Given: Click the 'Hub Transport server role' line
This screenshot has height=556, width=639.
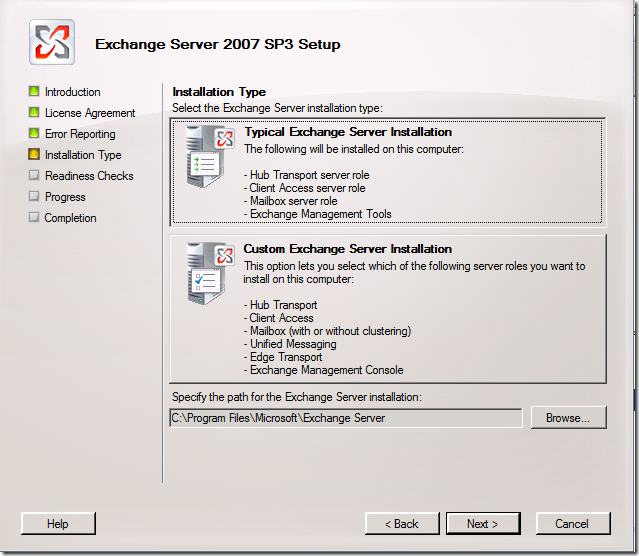Looking at the screenshot, I should [x=307, y=175].
